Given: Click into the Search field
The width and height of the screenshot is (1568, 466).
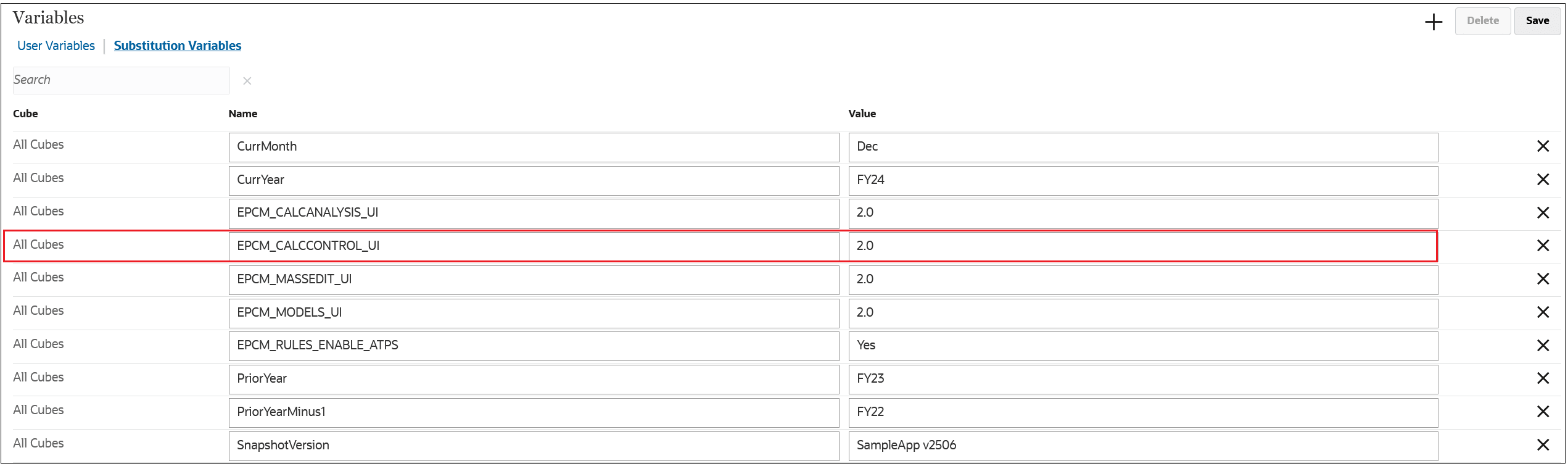Looking at the screenshot, I should click(121, 80).
